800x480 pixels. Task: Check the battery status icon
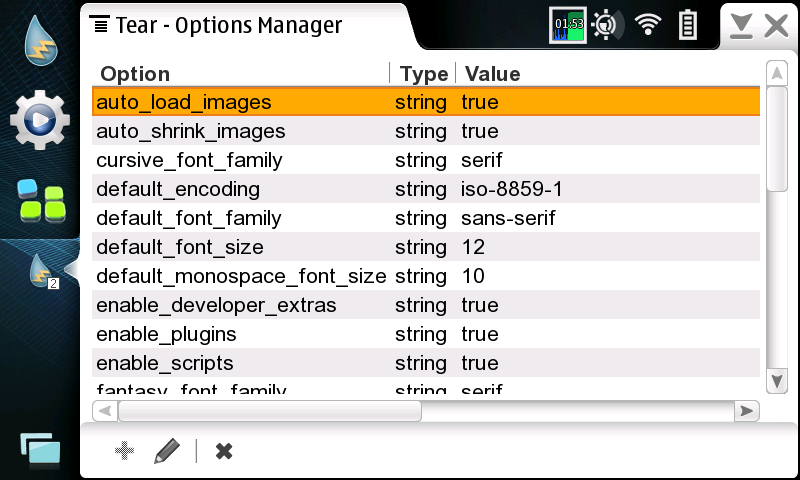pyautogui.click(x=687, y=24)
